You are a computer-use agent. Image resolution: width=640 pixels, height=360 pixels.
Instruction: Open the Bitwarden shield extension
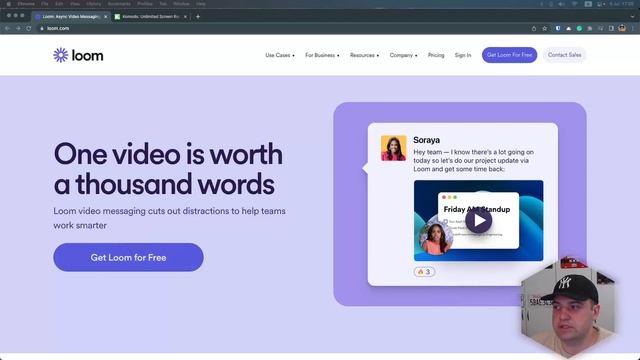(558, 28)
